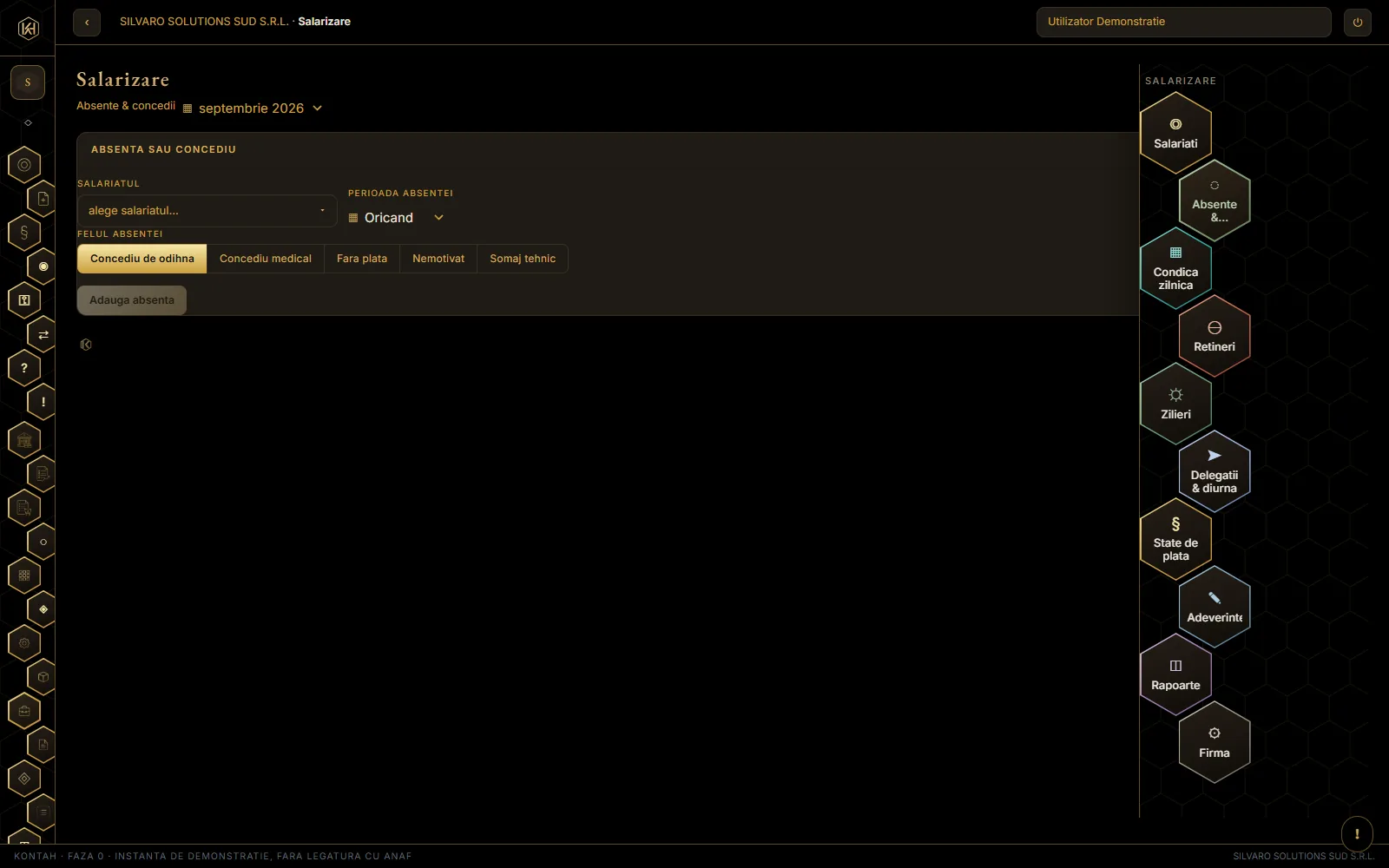Image resolution: width=1389 pixels, height=868 pixels.
Task: Click the Adauga absenta button
Action: pos(132,300)
